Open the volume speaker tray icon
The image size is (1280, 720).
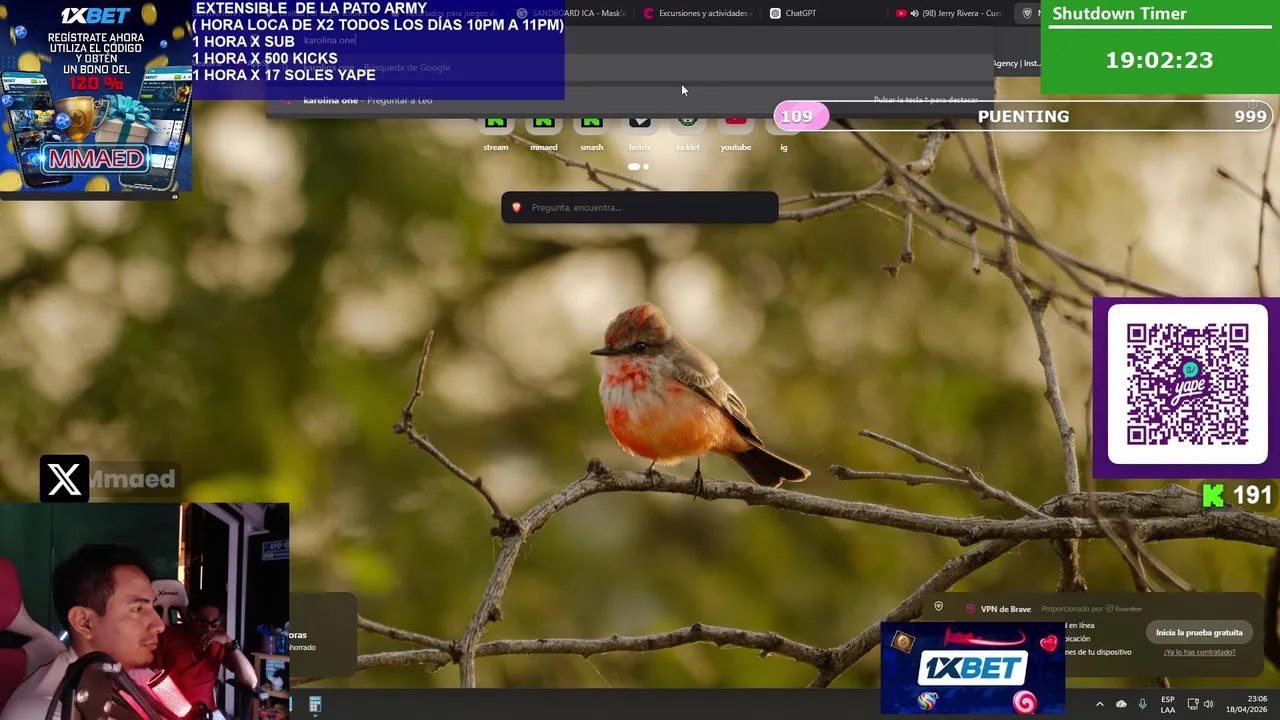coord(1208,704)
